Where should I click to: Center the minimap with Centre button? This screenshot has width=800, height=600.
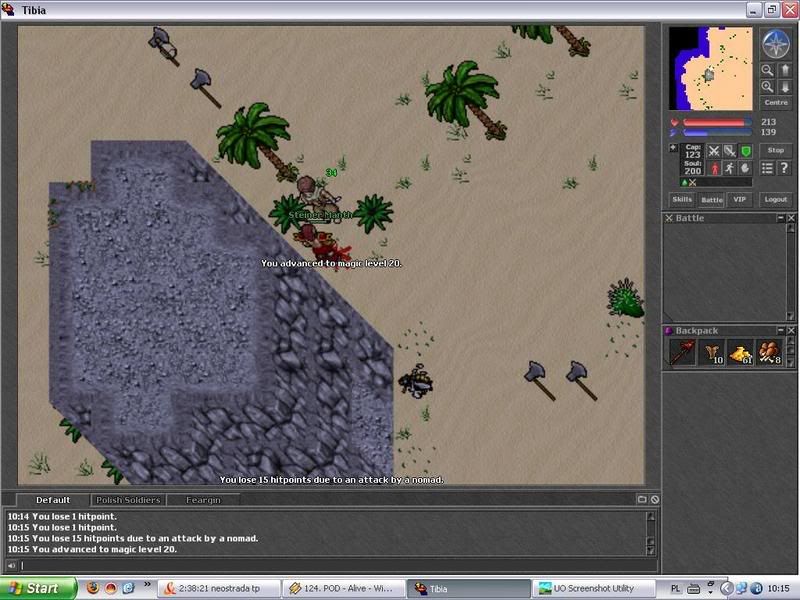776,103
